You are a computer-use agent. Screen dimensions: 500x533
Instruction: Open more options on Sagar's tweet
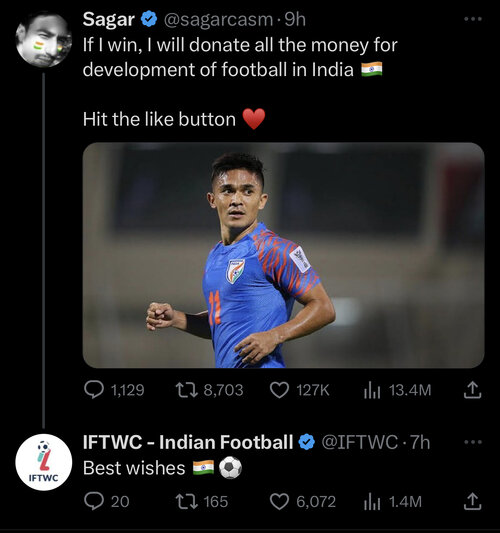pyautogui.click(x=473, y=19)
